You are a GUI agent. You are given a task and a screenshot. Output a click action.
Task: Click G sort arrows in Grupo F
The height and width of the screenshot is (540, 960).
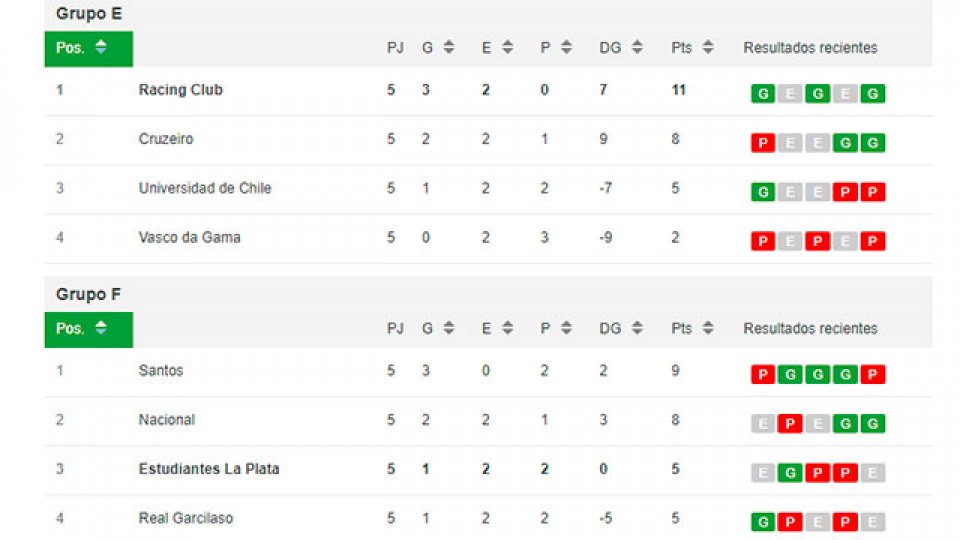coord(448,329)
